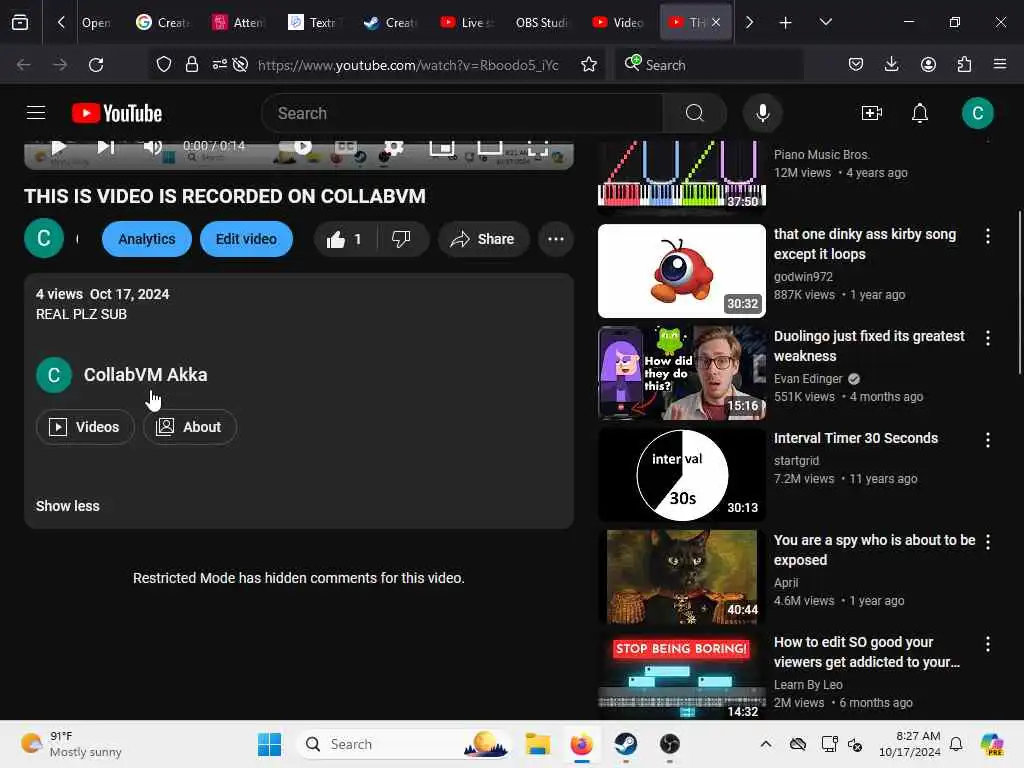Enter full screen mode
Screen dimensions: 1024x768
537,148
